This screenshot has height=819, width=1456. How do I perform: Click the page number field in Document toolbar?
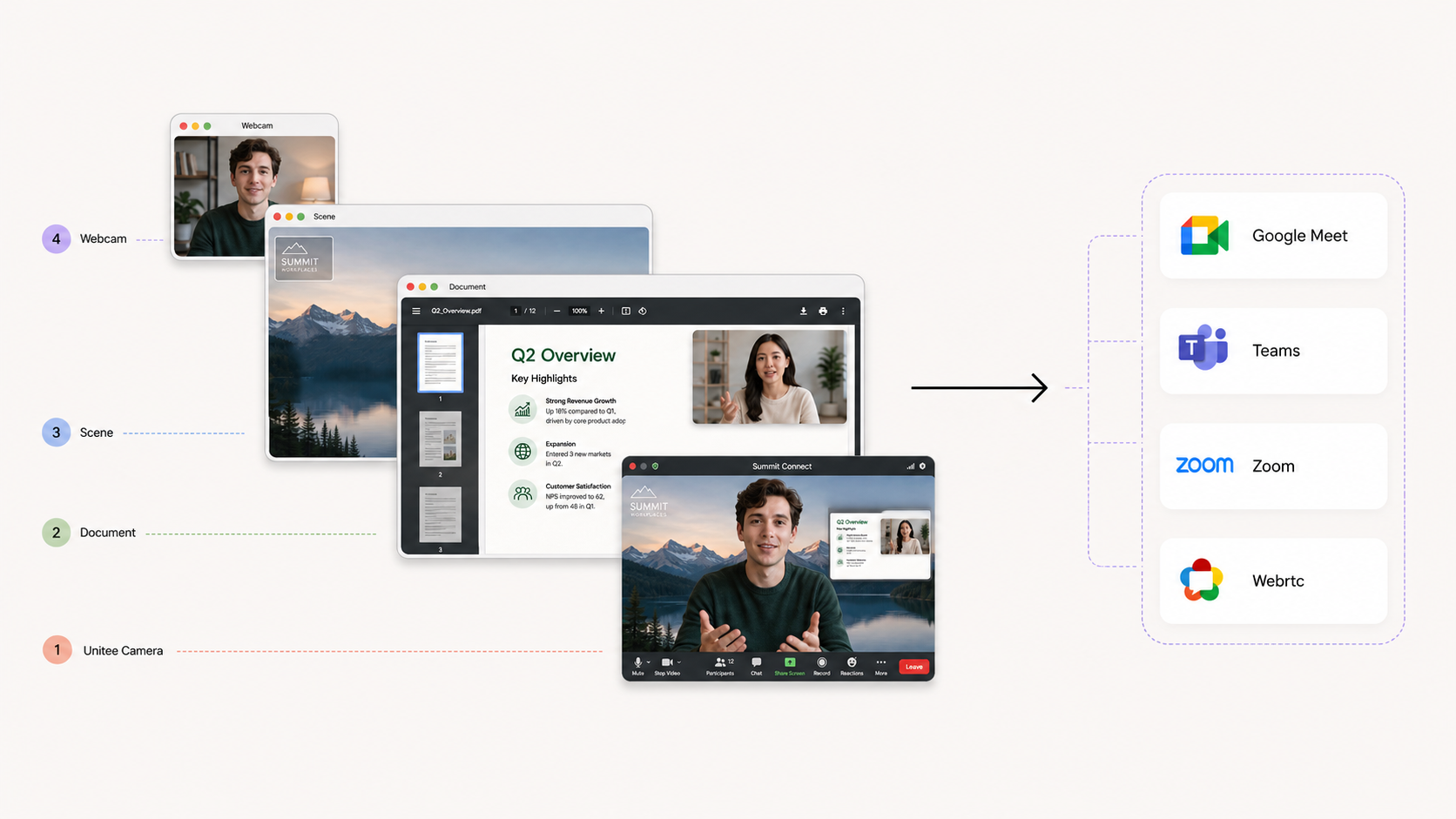click(516, 311)
